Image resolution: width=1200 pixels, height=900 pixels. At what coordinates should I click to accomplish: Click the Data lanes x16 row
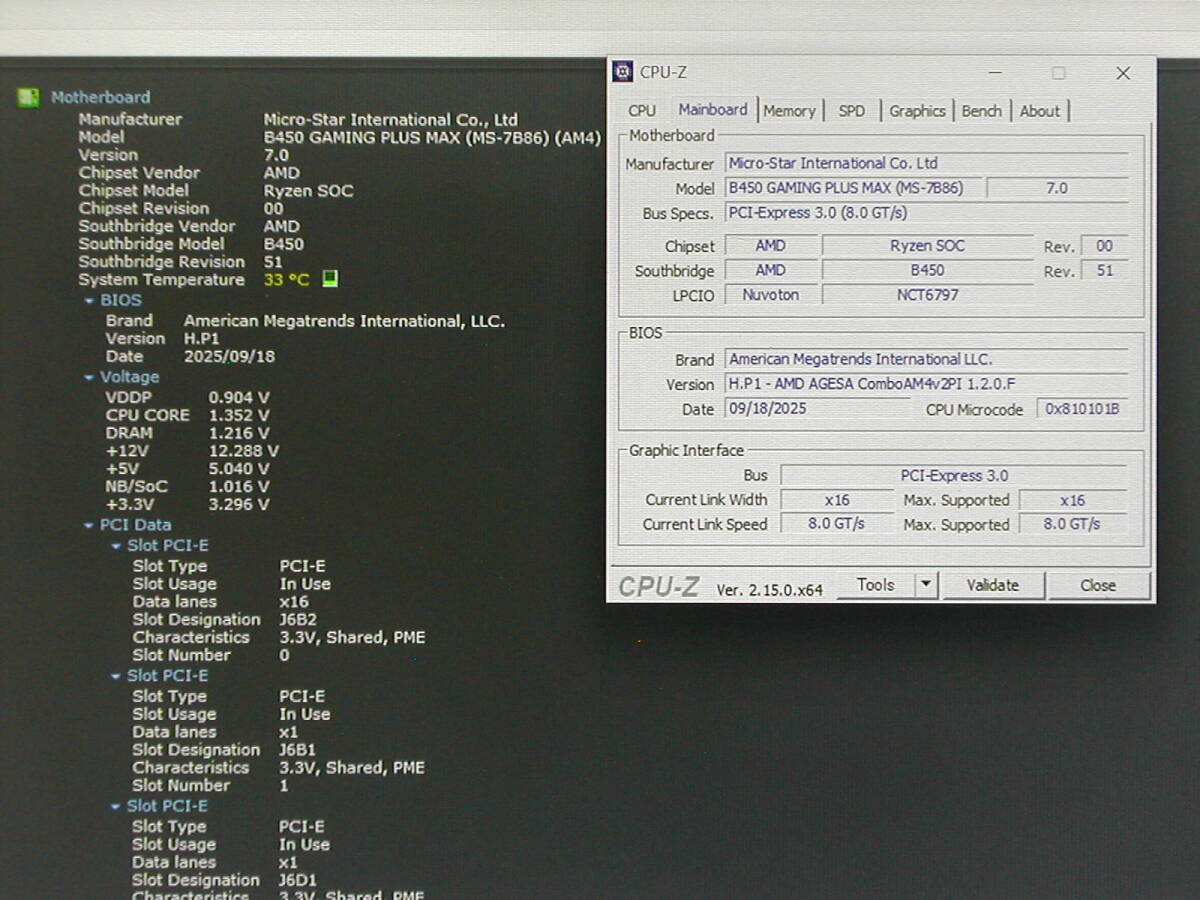click(220, 602)
